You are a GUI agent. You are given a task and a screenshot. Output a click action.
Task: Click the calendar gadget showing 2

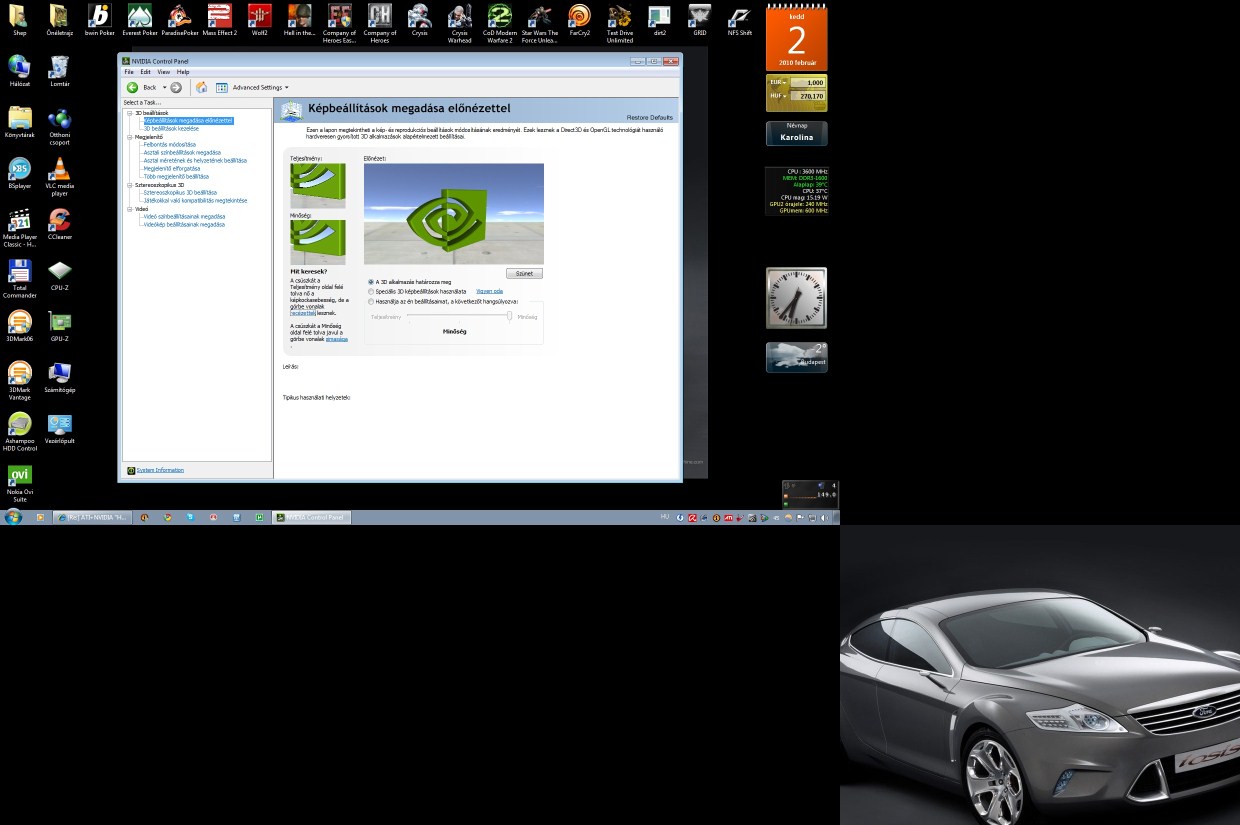(796, 37)
